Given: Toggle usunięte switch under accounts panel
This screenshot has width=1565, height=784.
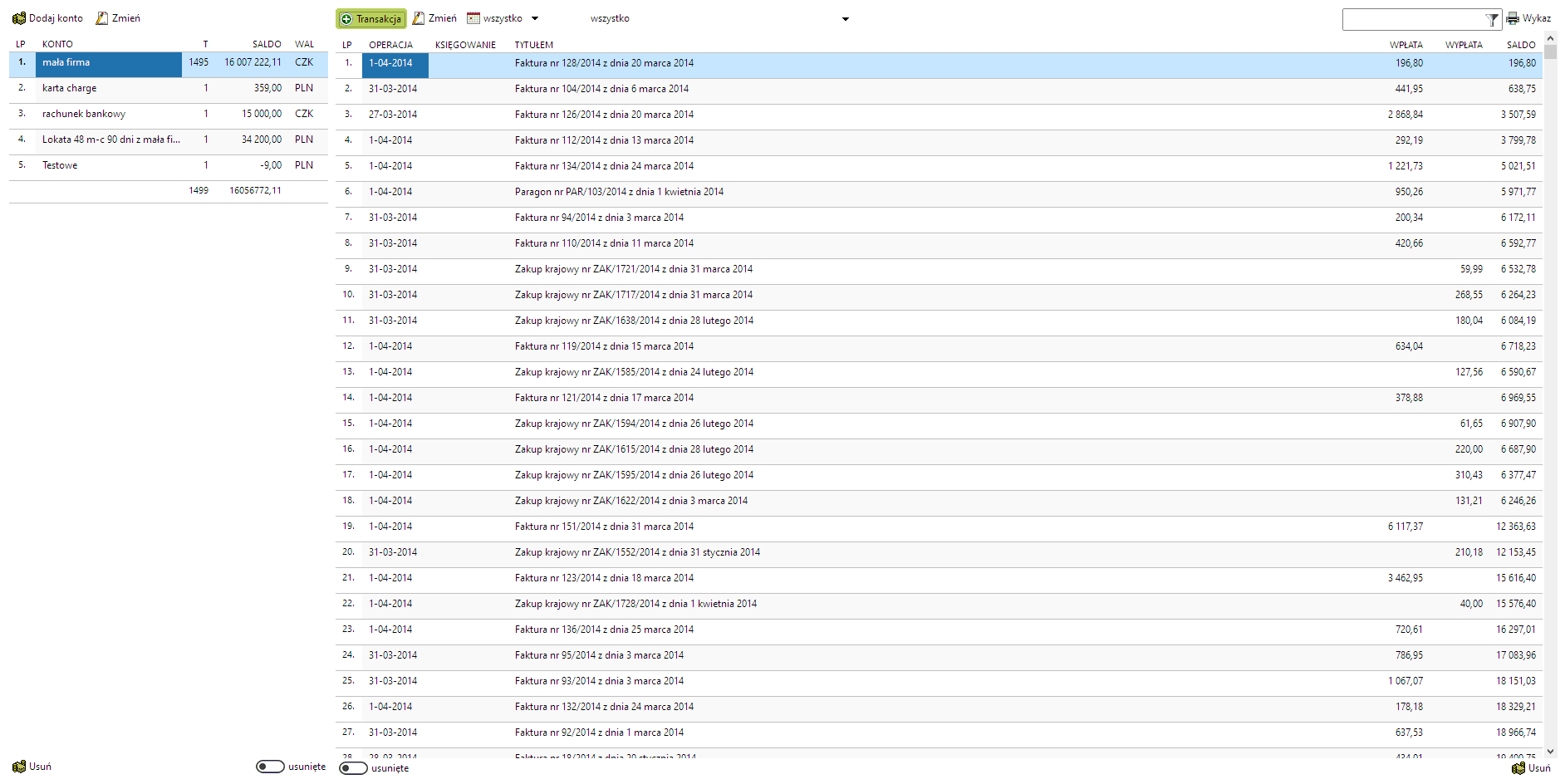Looking at the screenshot, I should [270, 767].
